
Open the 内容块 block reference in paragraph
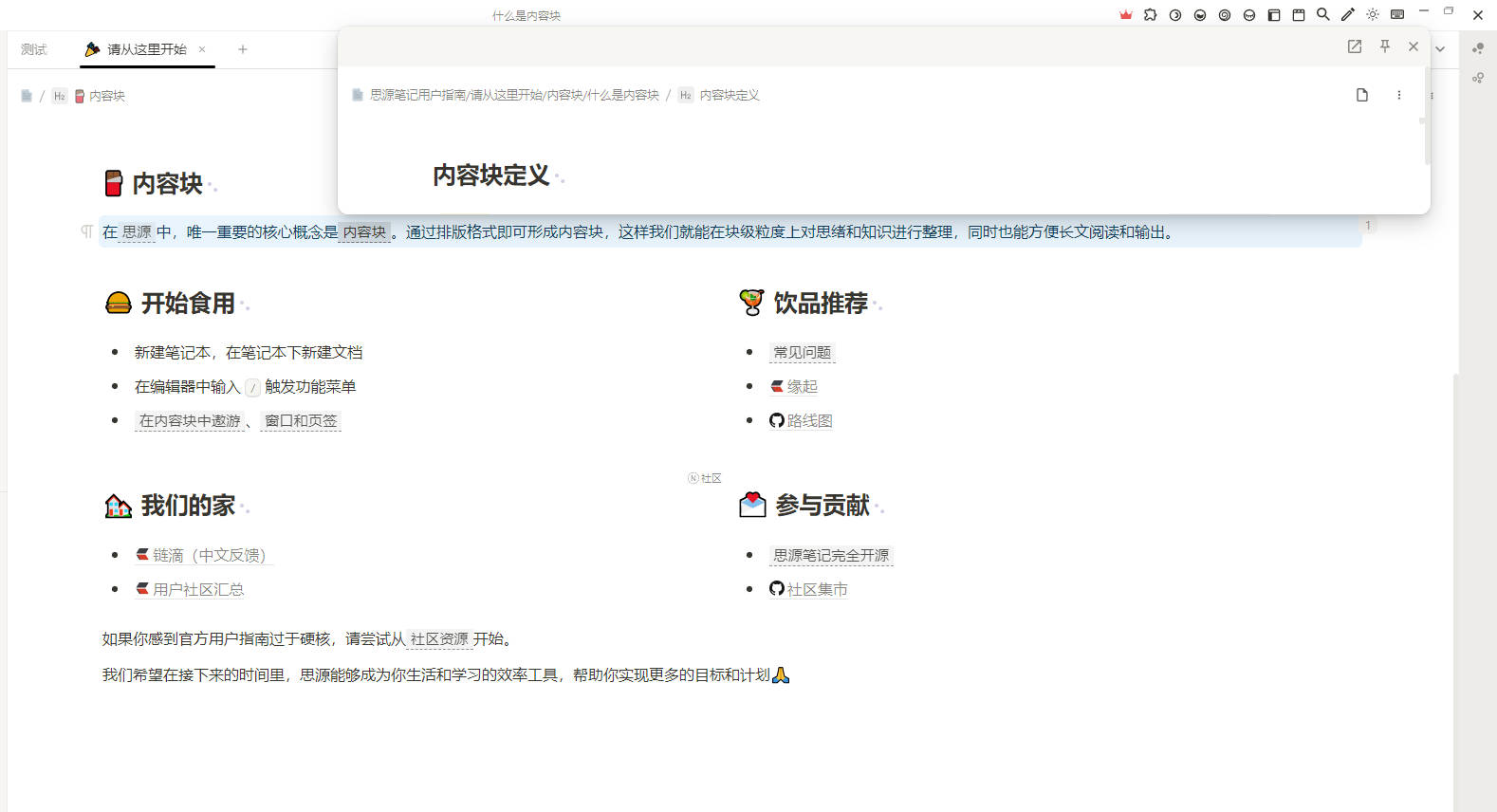pyautogui.click(x=364, y=231)
